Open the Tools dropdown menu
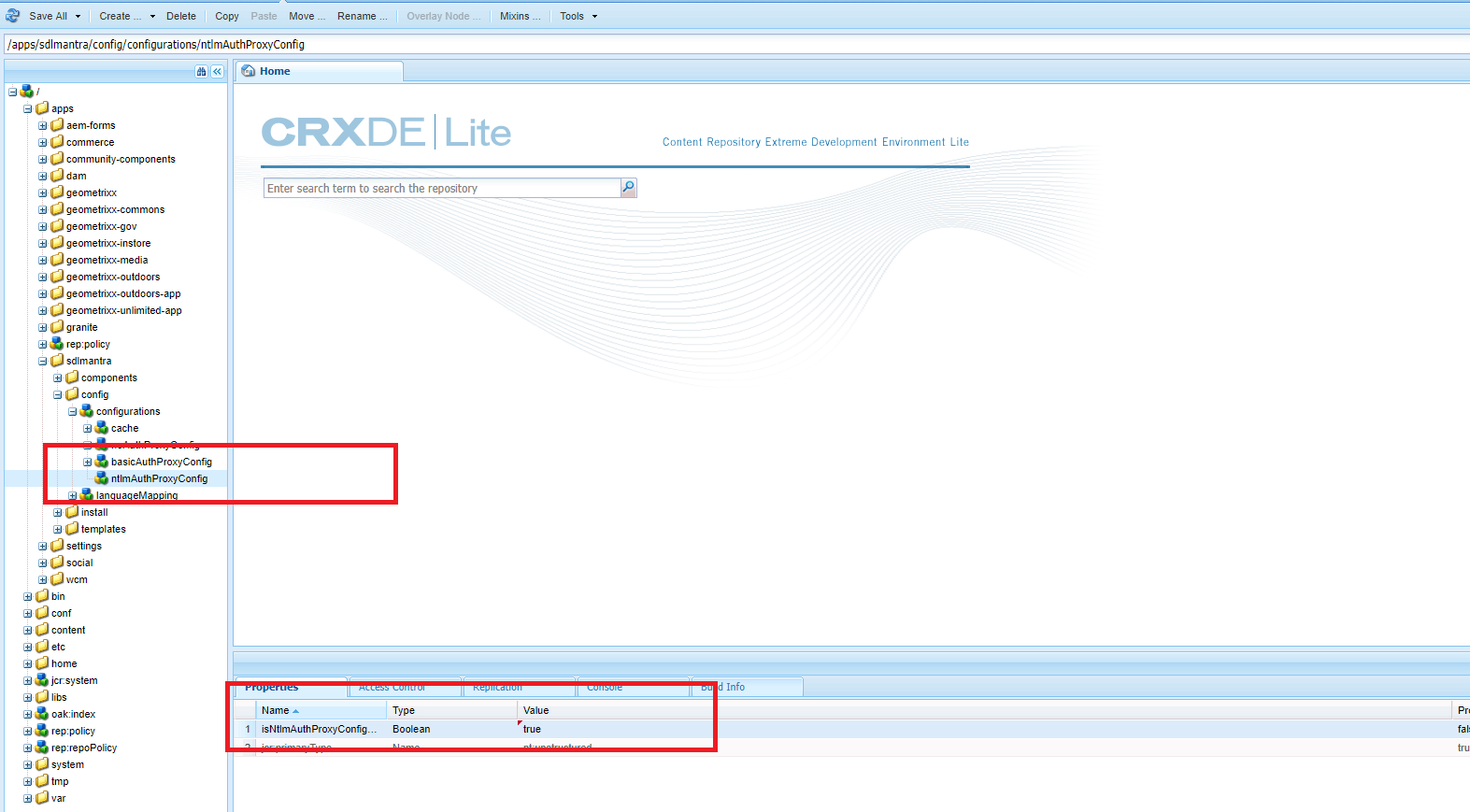The height and width of the screenshot is (812, 1470). pos(578,16)
